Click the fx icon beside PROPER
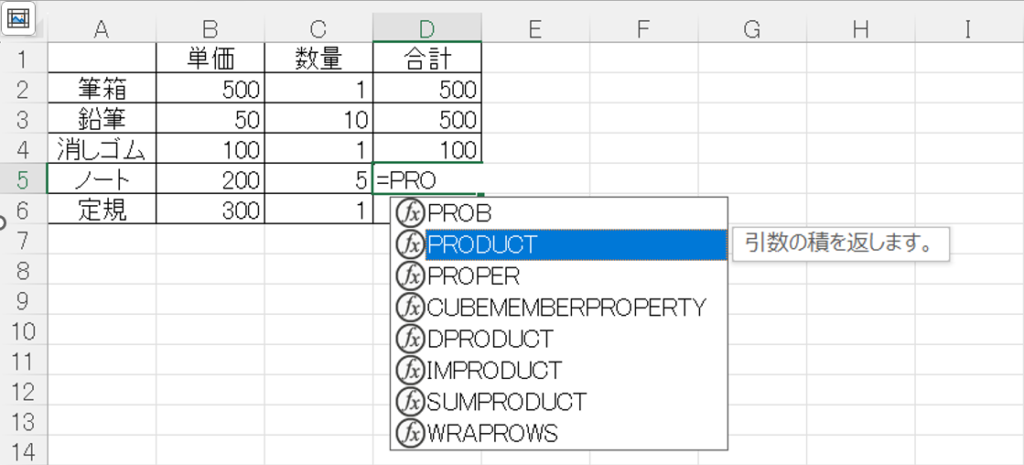1024x465 pixels. tap(410, 275)
